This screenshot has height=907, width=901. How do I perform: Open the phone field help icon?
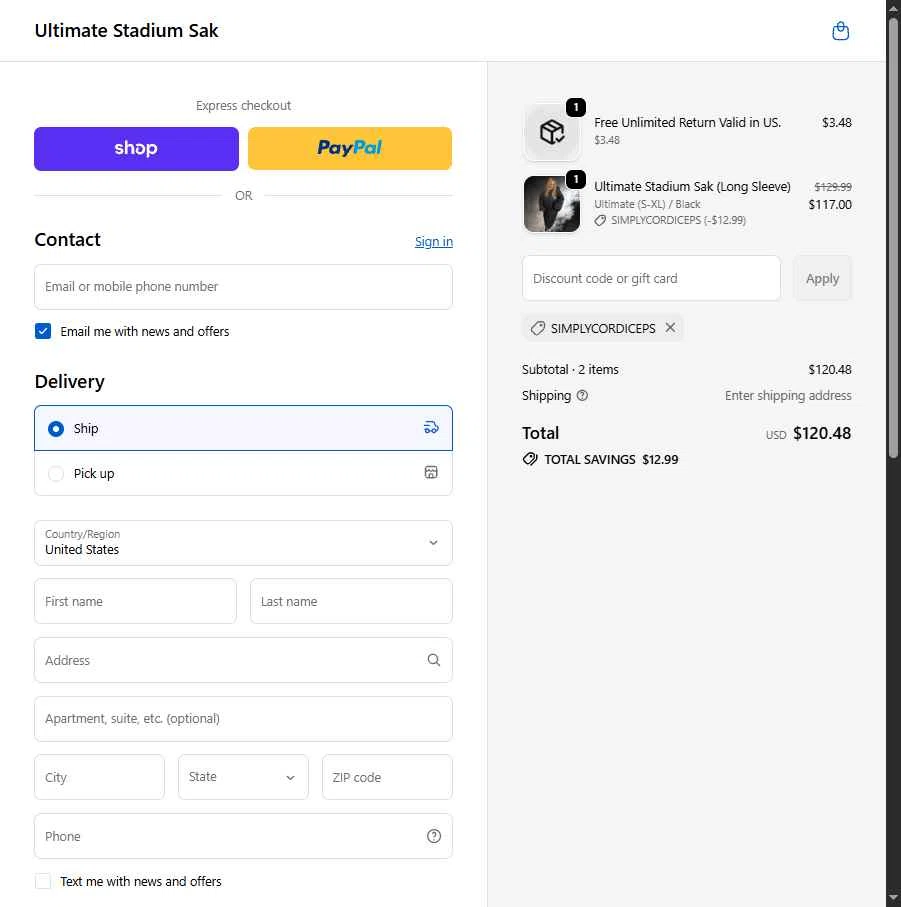click(434, 836)
